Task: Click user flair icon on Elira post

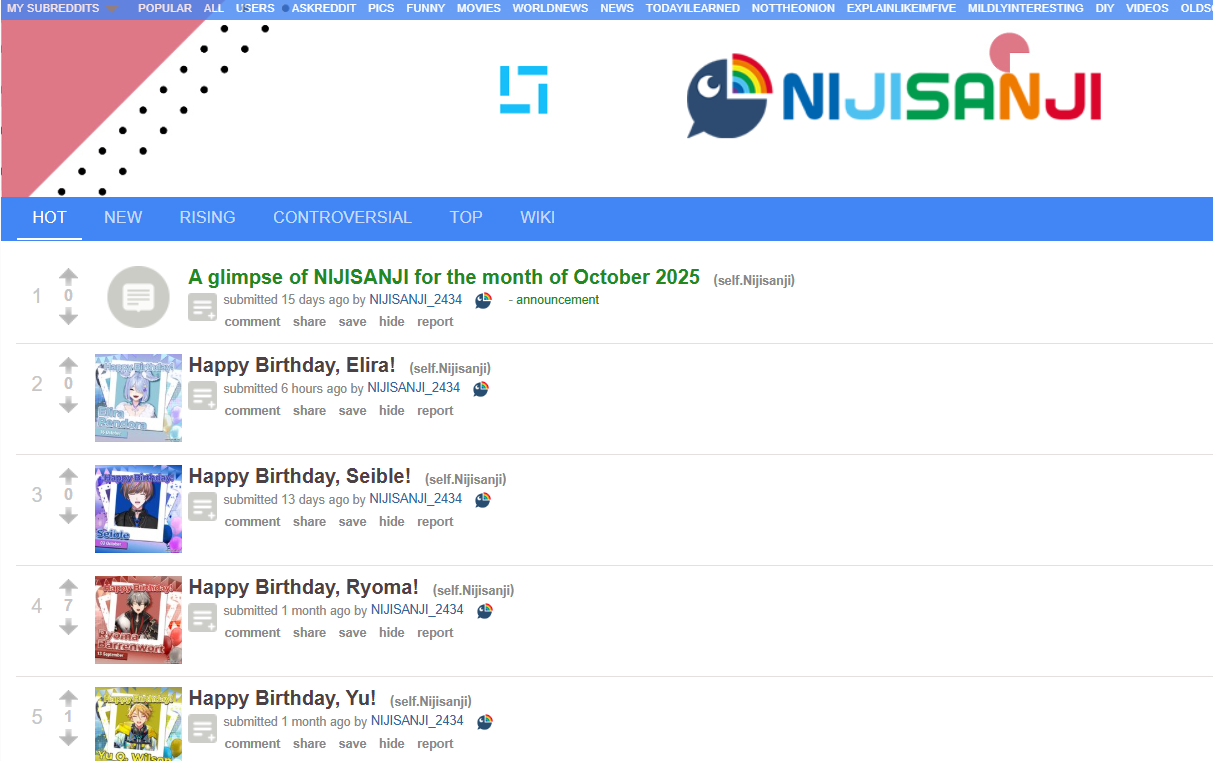Action: 481,389
